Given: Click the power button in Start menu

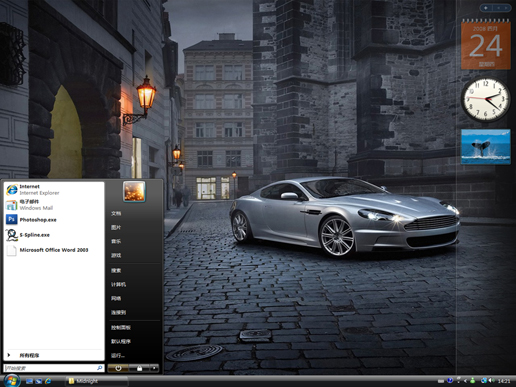Looking at the screenshot, I should tap(118, 368).
